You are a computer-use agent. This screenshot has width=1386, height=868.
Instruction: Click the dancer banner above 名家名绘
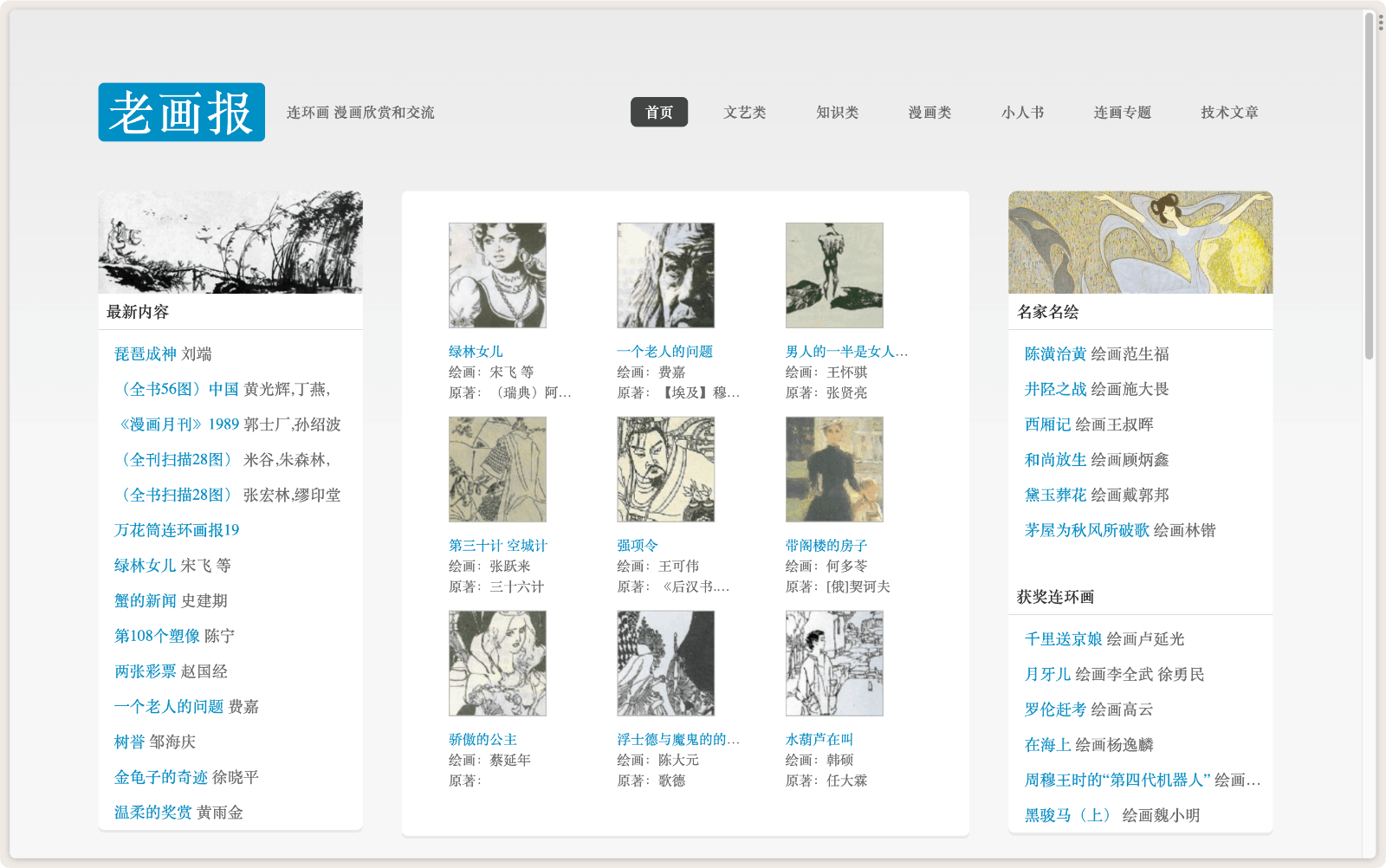coord(1140,243)
